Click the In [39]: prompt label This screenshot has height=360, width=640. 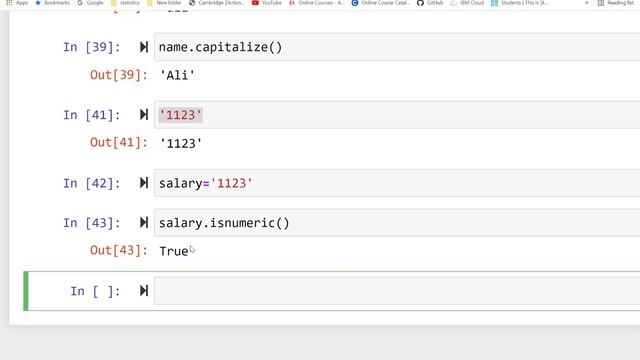click(92, 47)
